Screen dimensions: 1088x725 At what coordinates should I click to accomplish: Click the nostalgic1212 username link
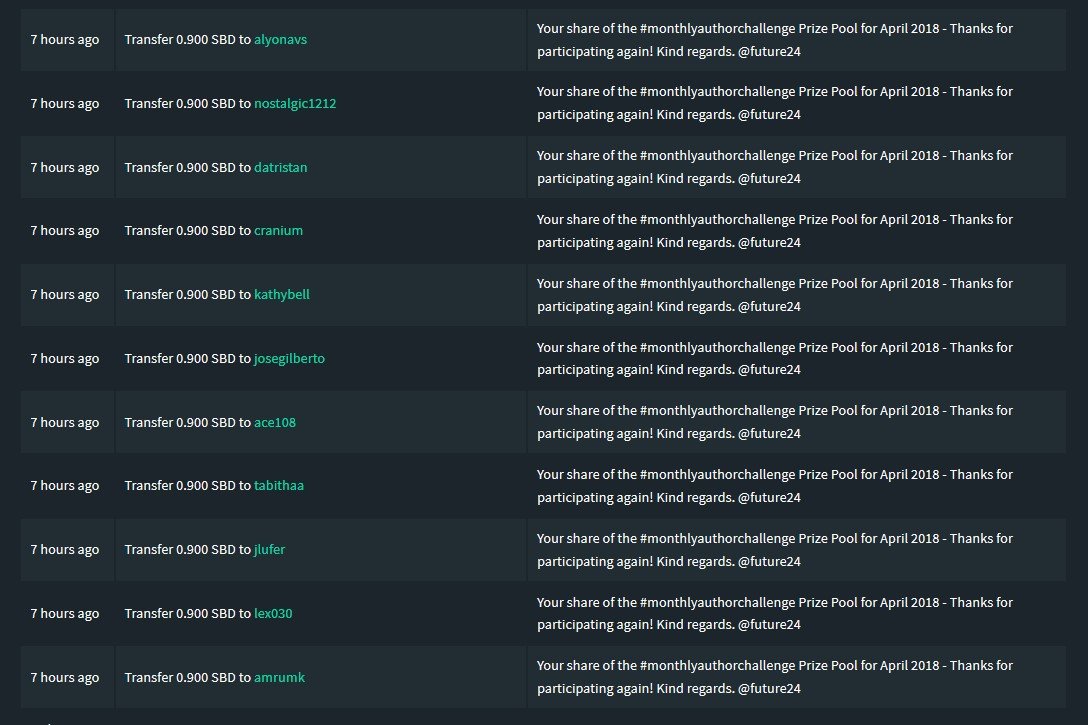click(302, 104)
